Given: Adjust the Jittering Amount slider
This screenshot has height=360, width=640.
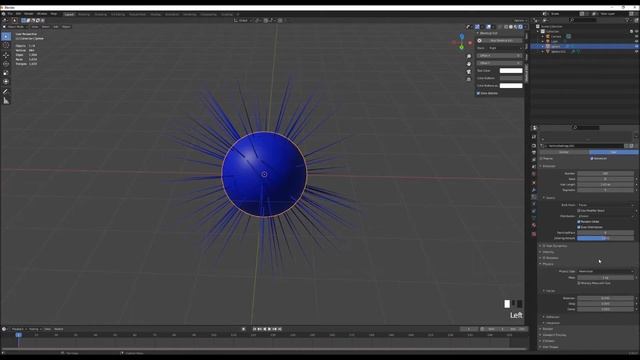Looking at the screenshot, I should point(606,238).
